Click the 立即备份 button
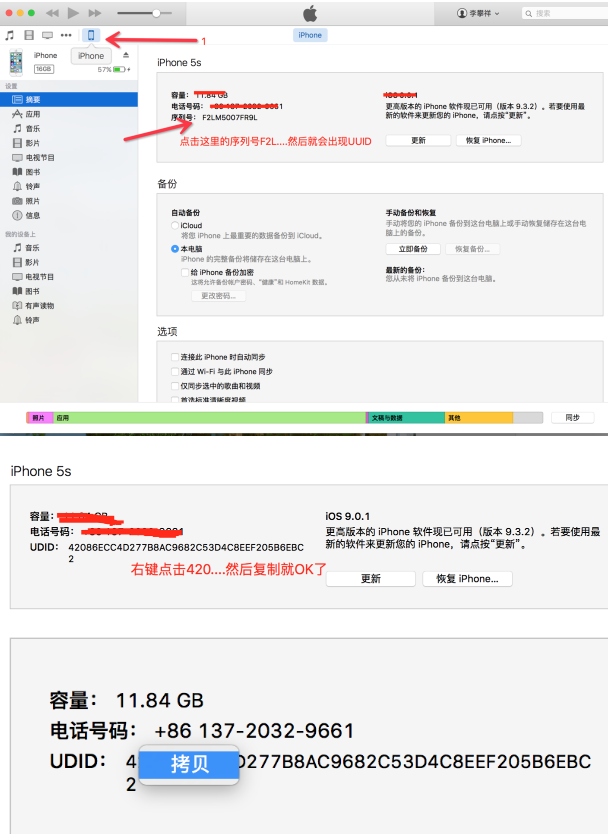Image resolution: width=608 pixels, height=834 pixels. tap(413, 249)
